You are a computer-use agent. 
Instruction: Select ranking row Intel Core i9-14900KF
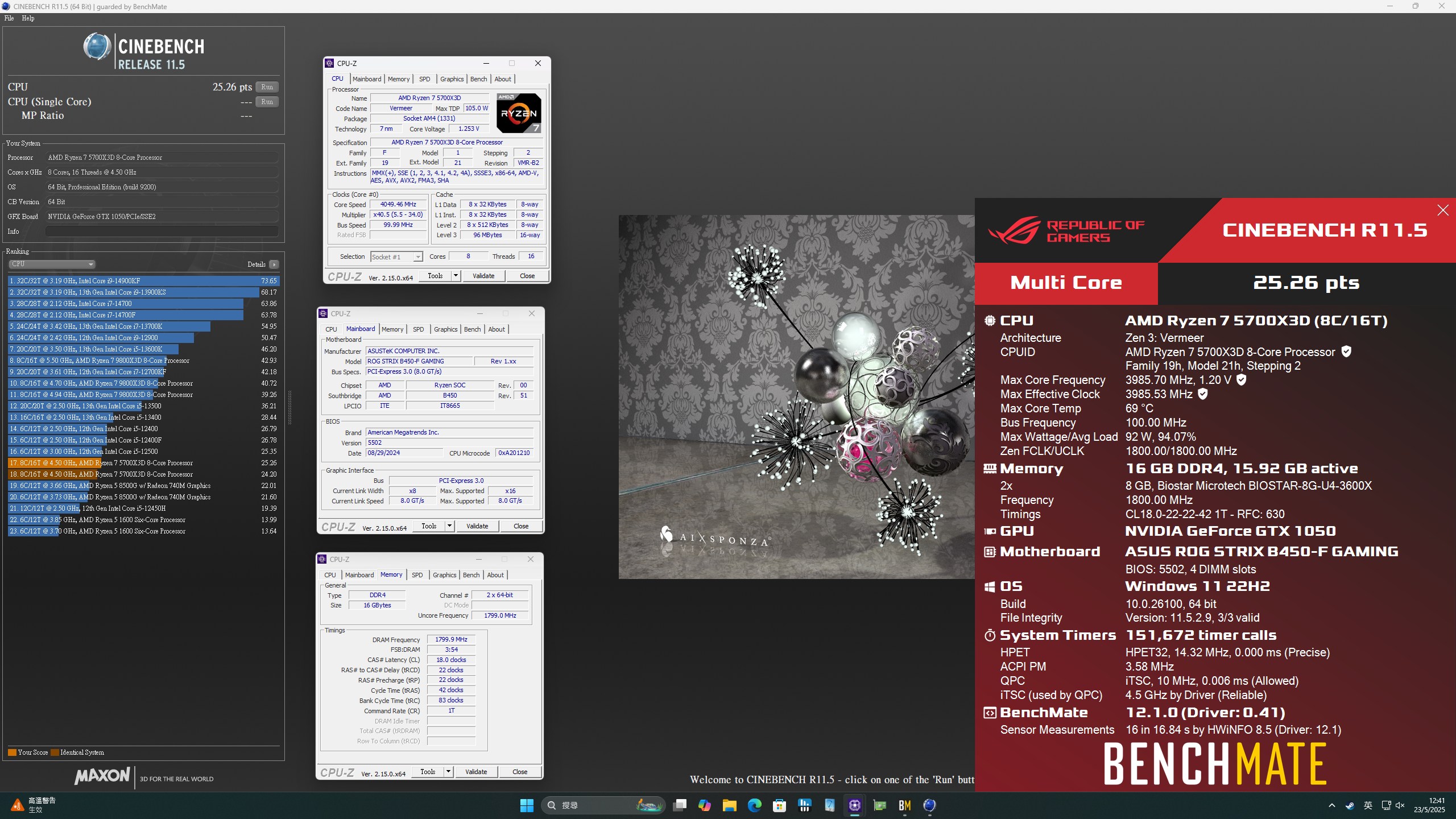coord(143,281)
